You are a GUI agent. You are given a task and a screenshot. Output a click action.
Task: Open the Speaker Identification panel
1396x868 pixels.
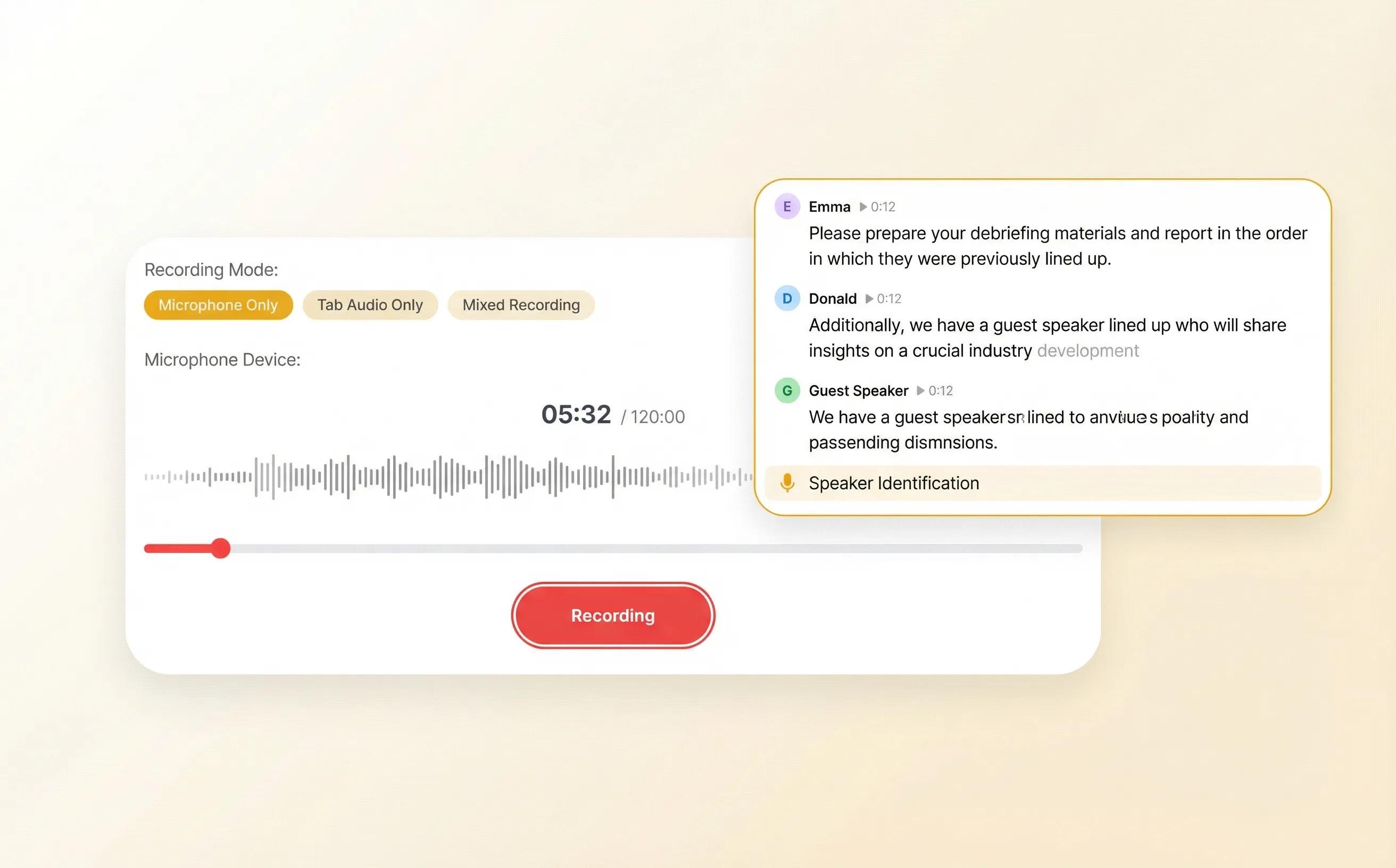[894, 483]
